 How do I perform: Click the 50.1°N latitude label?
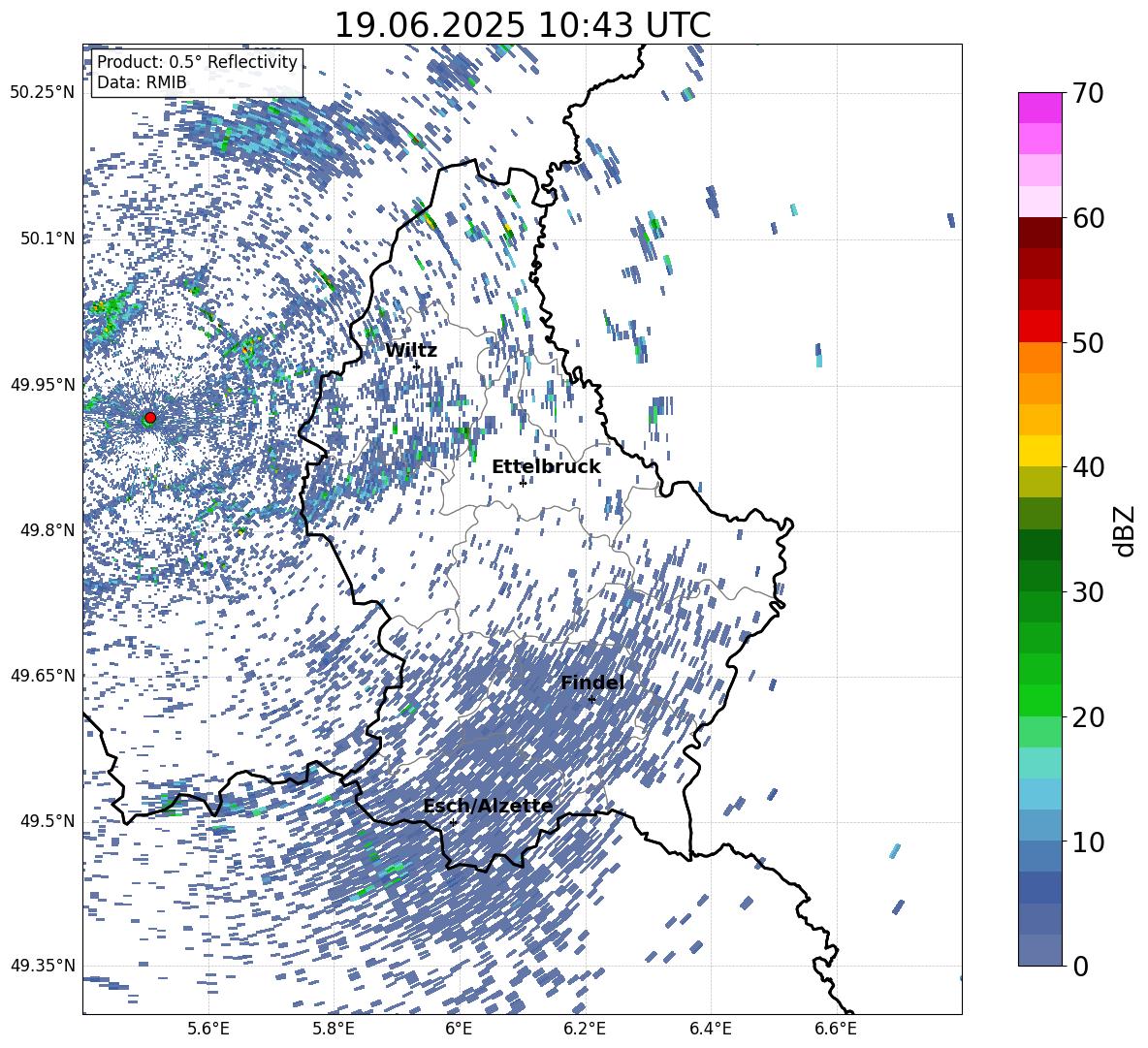tap(48, 238)
